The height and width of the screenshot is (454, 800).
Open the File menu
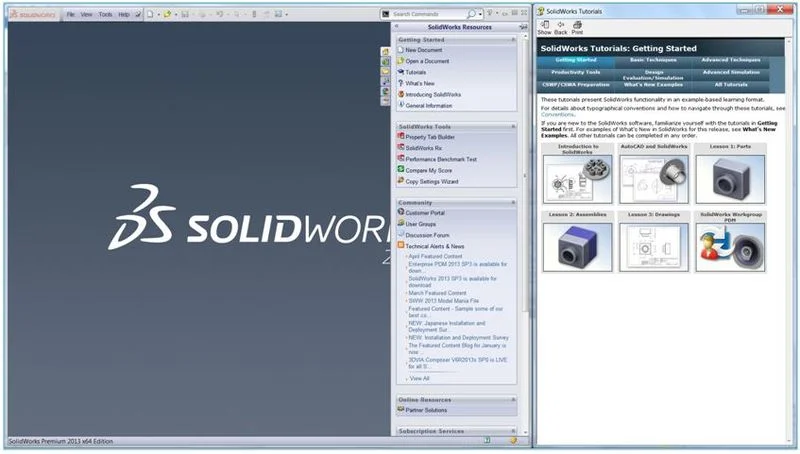pyautogui.click(x=70, y=15)
